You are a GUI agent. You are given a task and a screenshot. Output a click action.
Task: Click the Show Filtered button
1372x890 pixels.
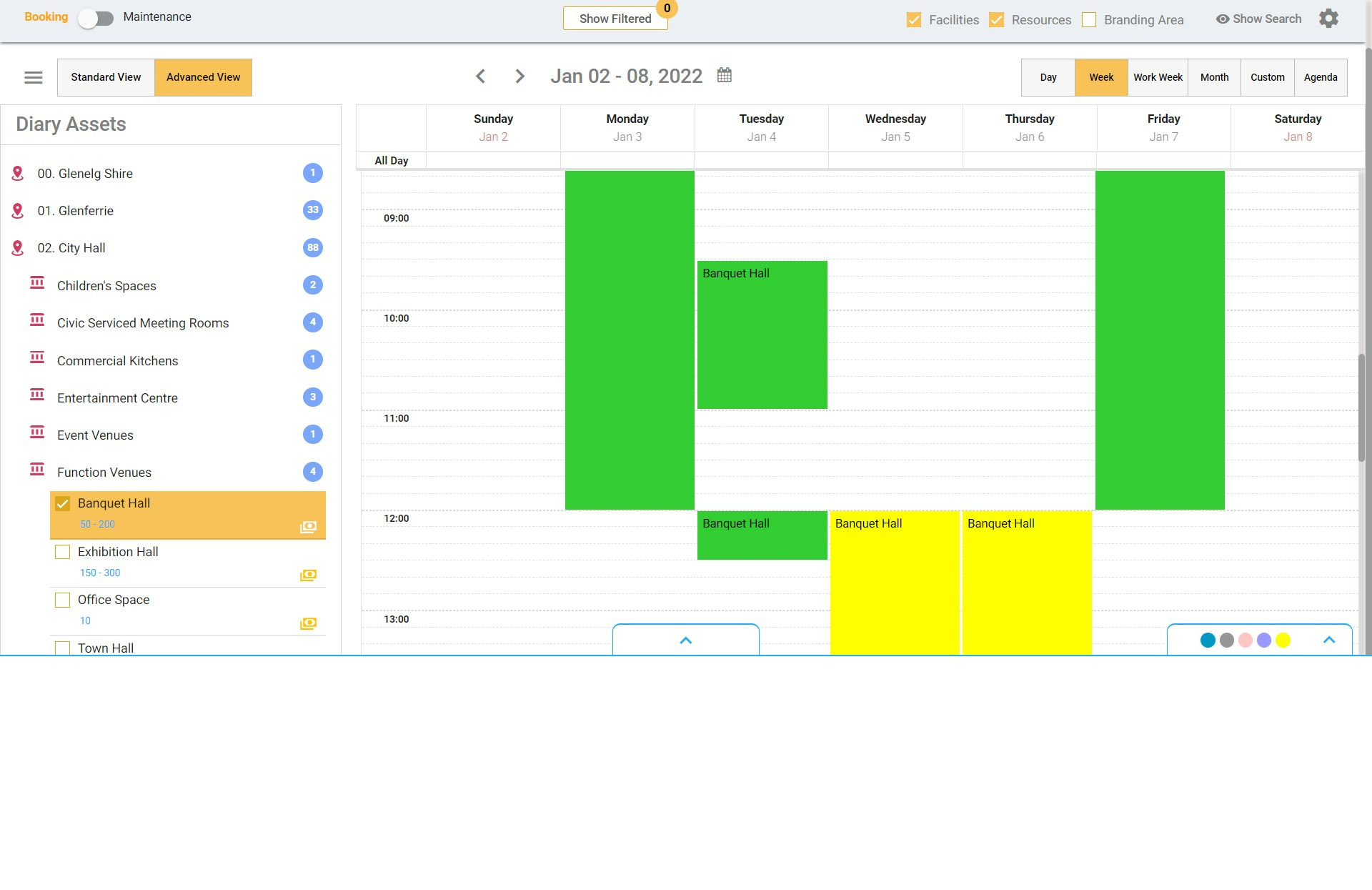(x=615, y=19)
